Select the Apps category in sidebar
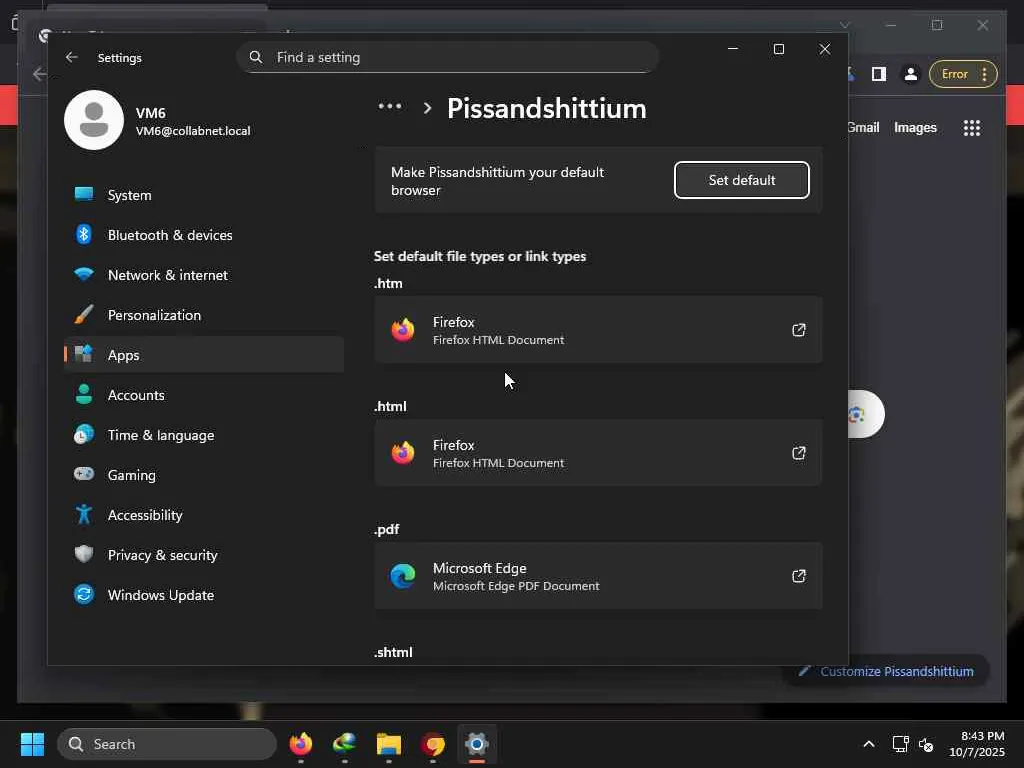Image resolution: width=1024 pixels, height=768 pixels. point(204,355)
